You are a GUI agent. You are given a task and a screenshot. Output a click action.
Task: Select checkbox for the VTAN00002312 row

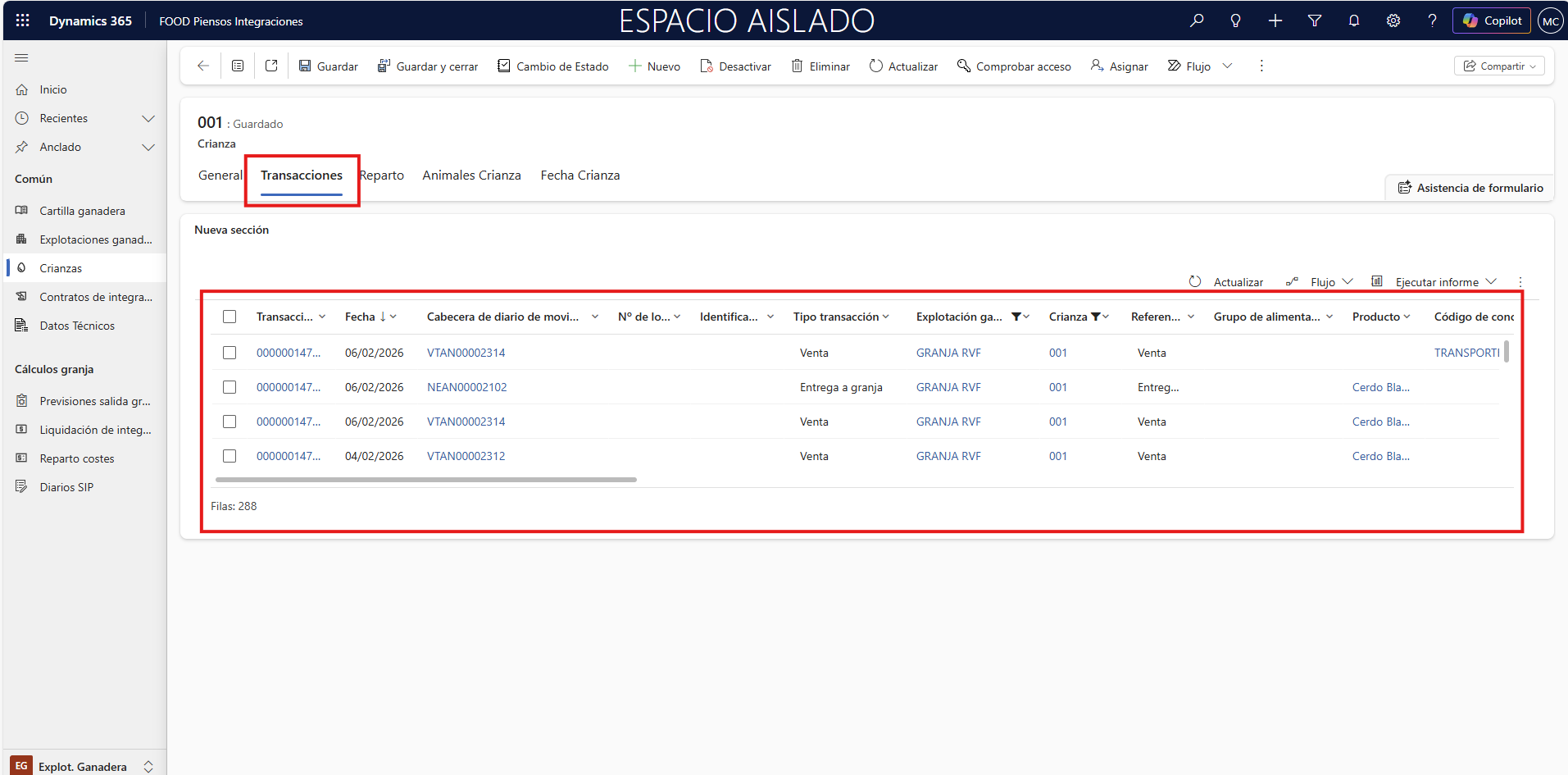[x=230, y=456]
